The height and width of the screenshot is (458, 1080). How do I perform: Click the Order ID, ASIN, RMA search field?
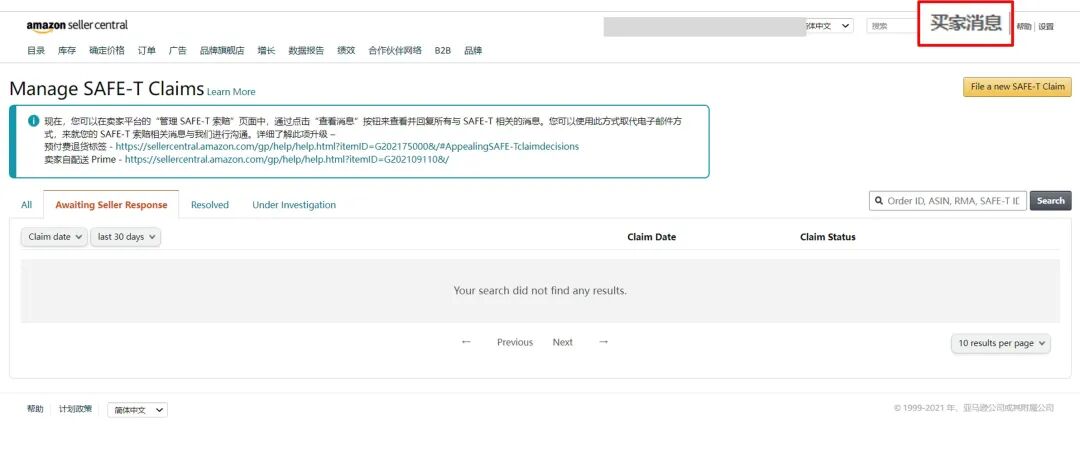pos(948,201)
